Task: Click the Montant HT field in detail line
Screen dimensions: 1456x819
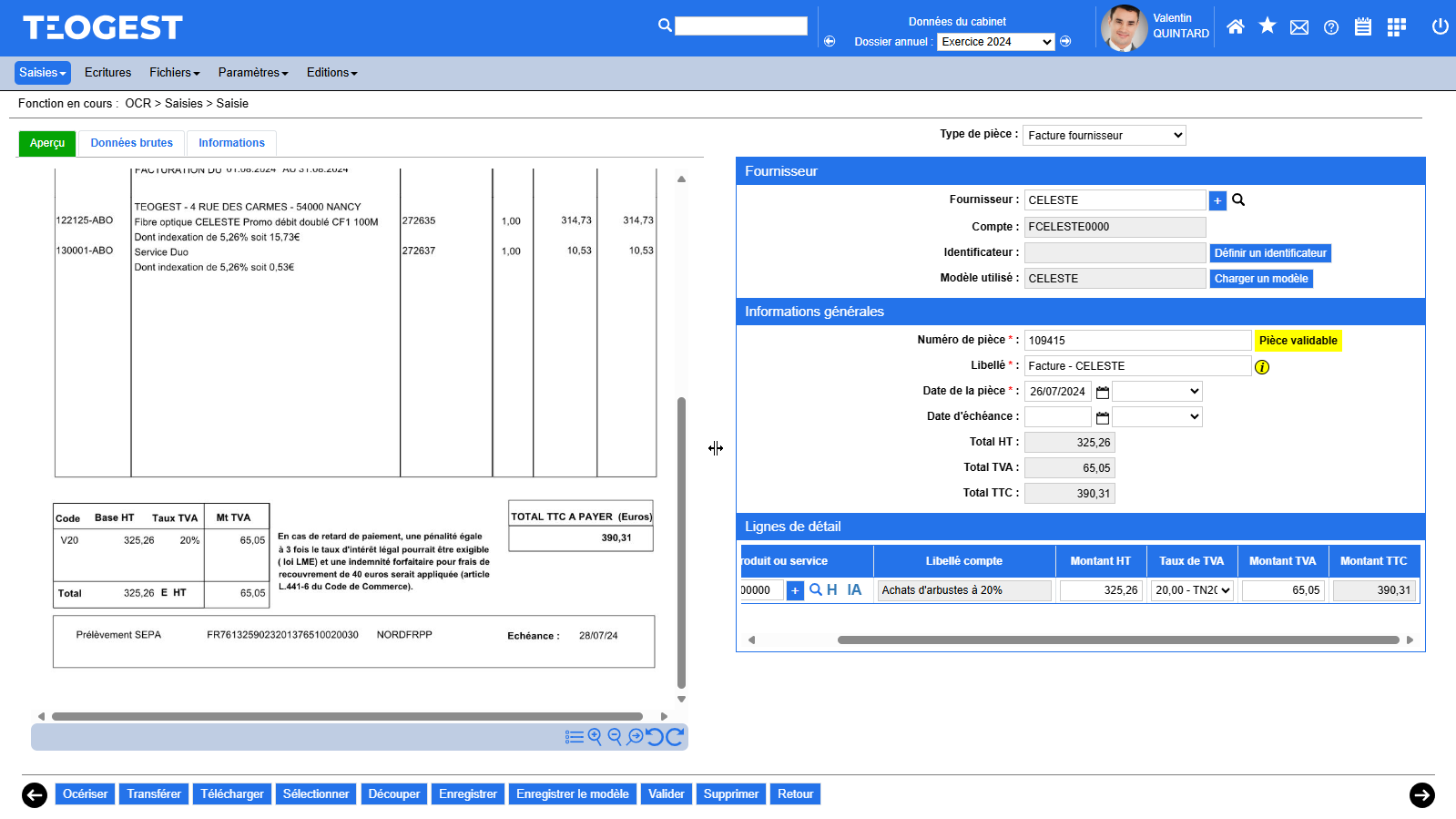Action: tap(1101, 590)
